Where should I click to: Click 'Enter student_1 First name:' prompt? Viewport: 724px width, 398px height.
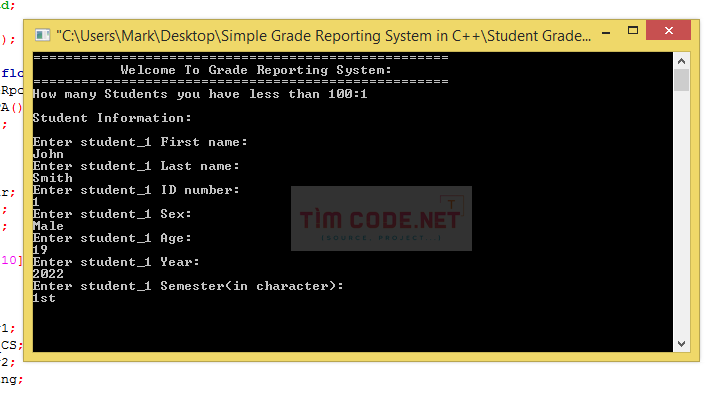pos(140,142)
